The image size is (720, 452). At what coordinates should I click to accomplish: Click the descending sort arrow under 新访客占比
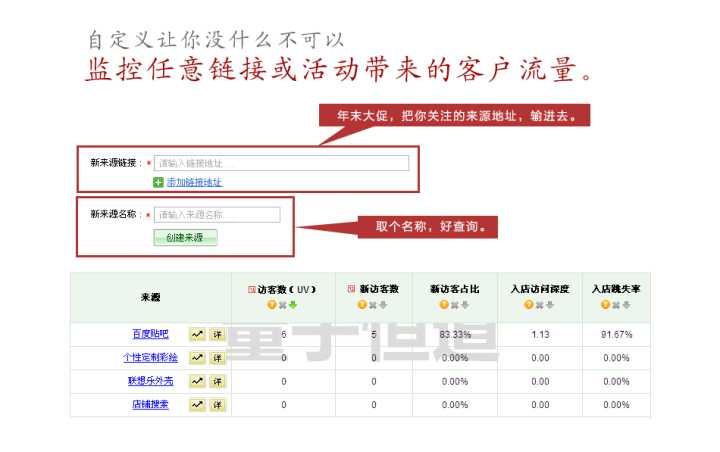coord(465,305)
